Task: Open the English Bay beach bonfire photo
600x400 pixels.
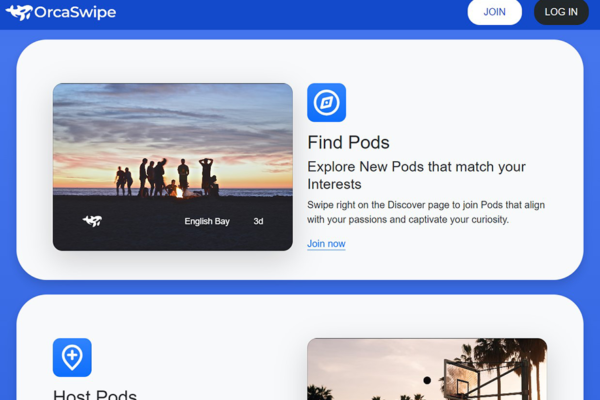Action: (x=173, y=167)
